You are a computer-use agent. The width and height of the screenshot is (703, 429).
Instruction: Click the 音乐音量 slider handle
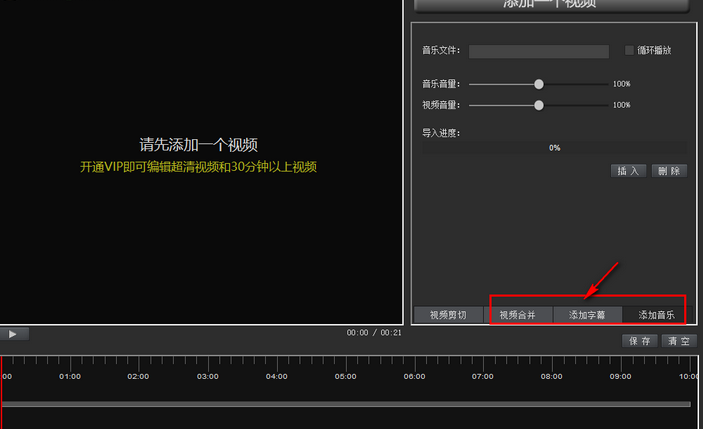pyautogui.click(x=539, y=85)
